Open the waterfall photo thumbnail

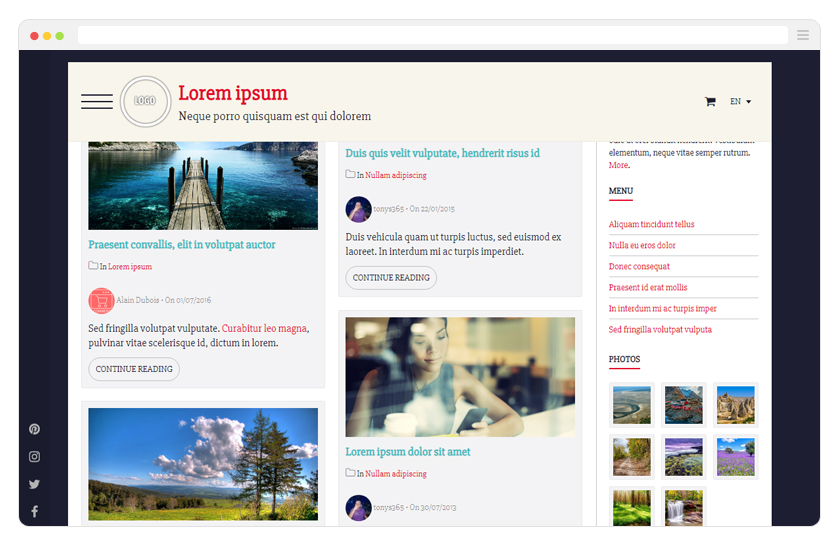pos(684,507)
